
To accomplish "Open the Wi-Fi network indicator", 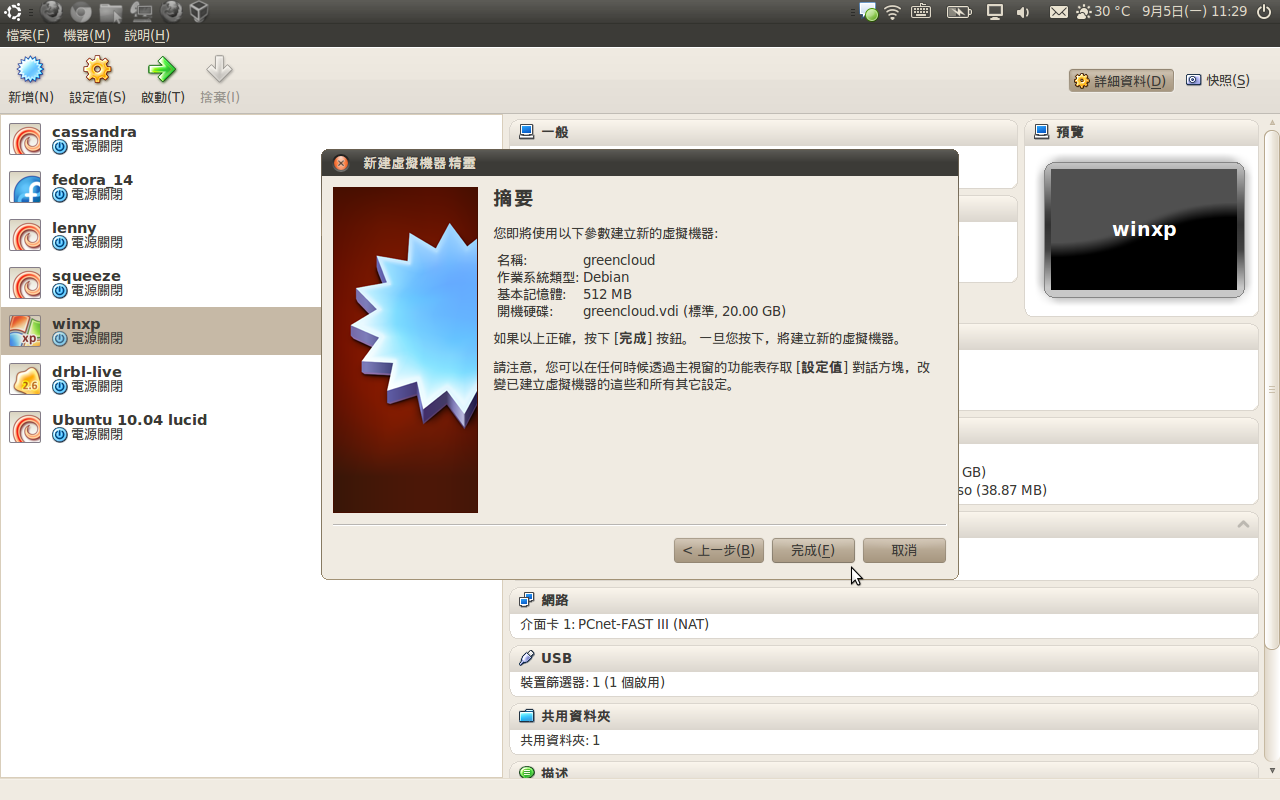I will click(893, 12).
